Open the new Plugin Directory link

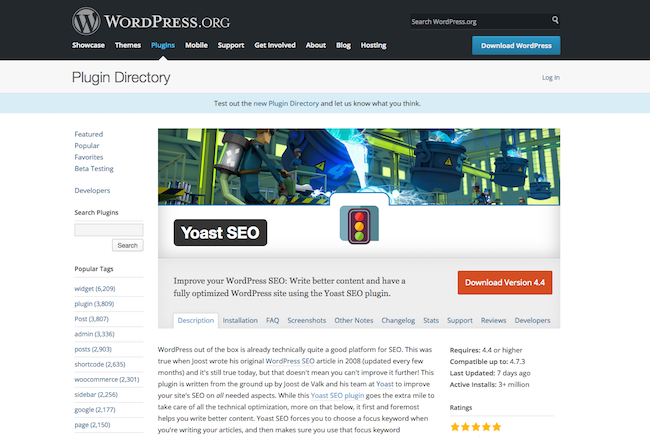click(x=286, y=104)
